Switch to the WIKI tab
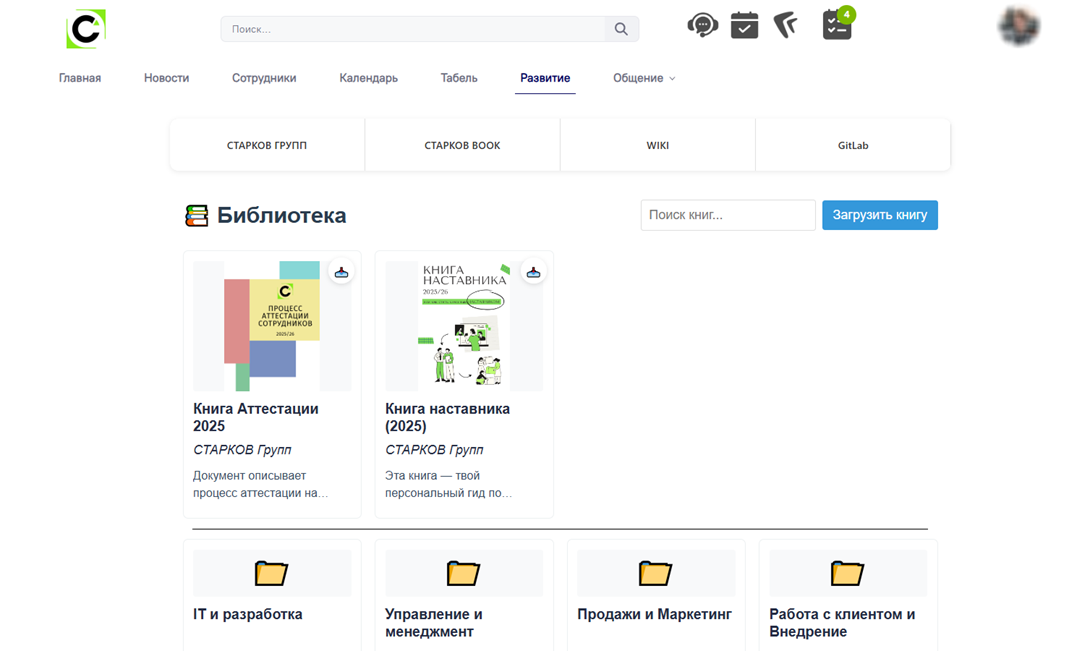 pos(657,145)
